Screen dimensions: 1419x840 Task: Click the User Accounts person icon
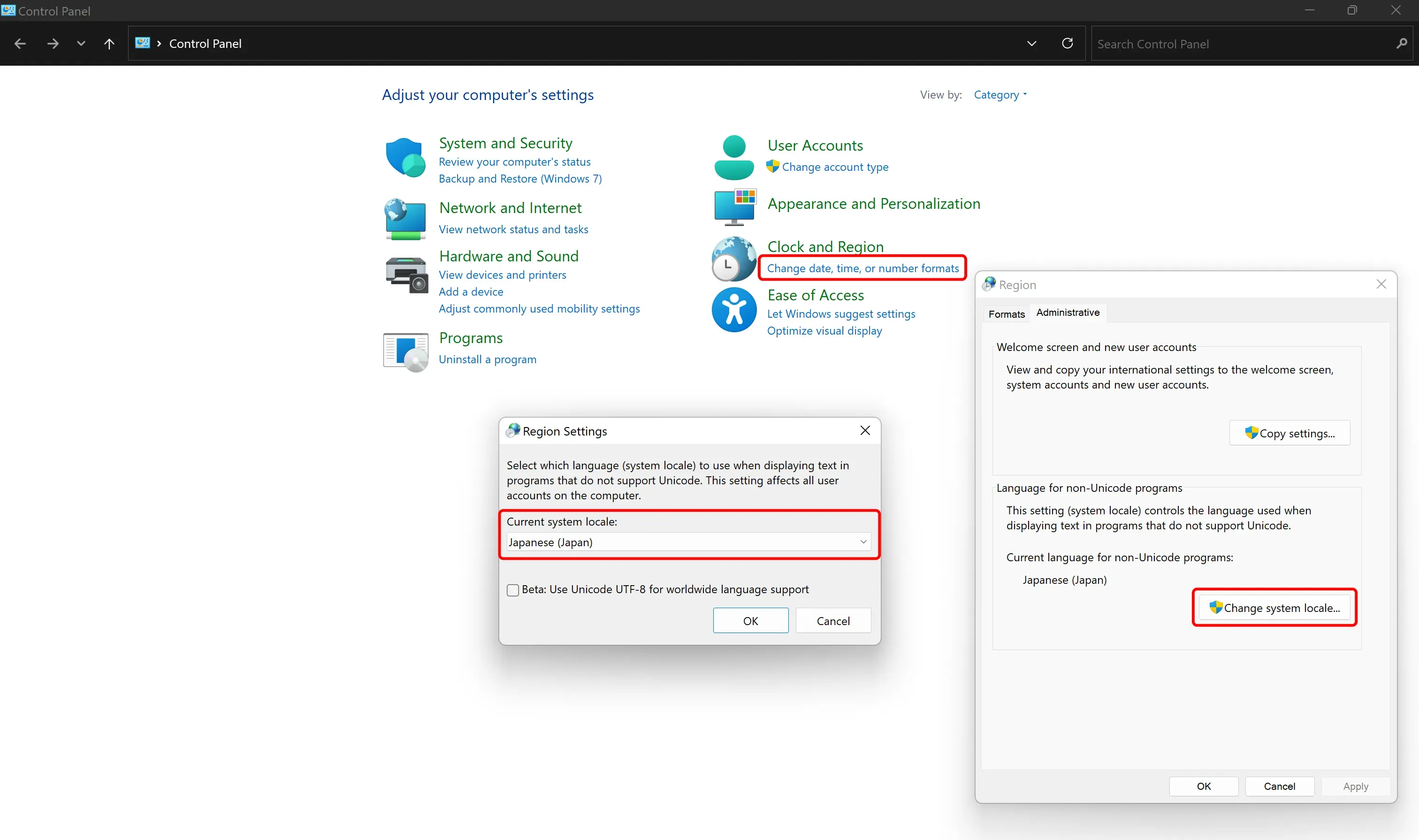tap(733, 157)
